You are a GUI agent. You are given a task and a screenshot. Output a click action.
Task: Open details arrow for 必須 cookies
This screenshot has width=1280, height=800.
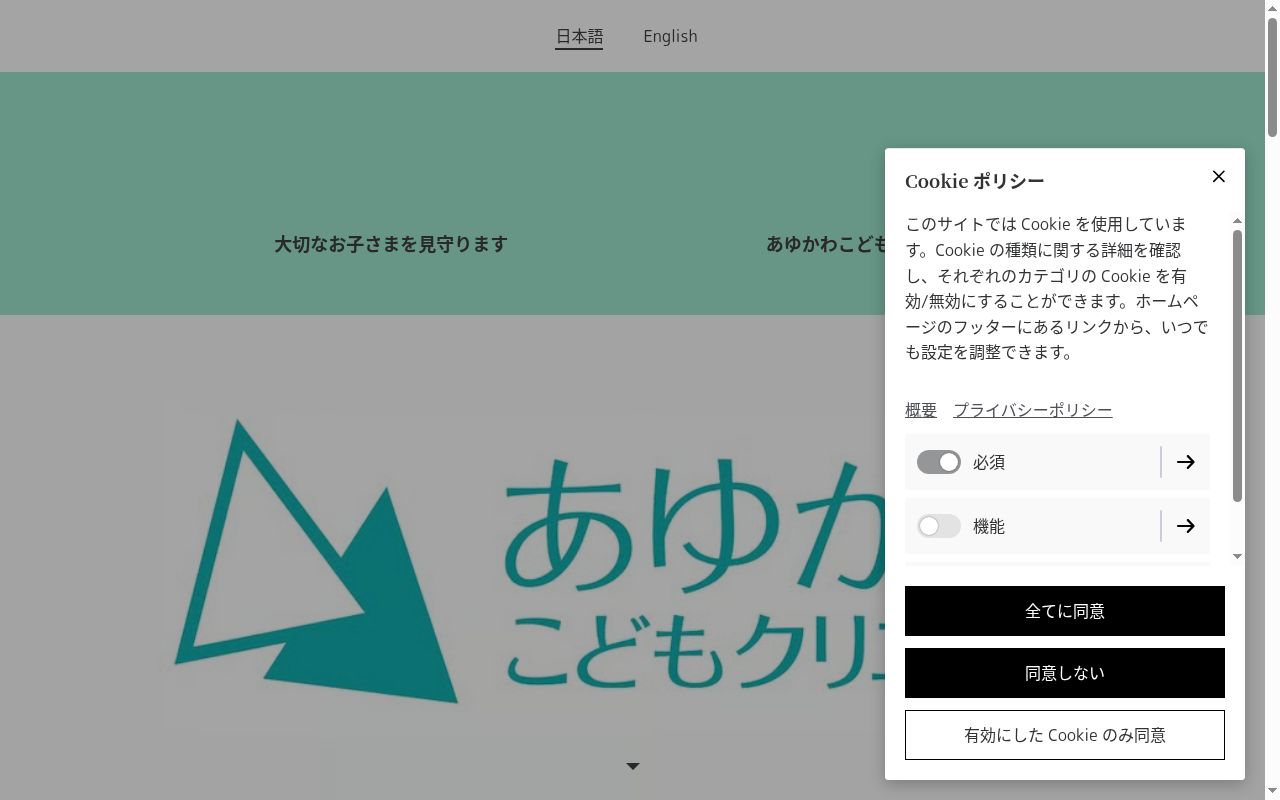[1185, 462]
